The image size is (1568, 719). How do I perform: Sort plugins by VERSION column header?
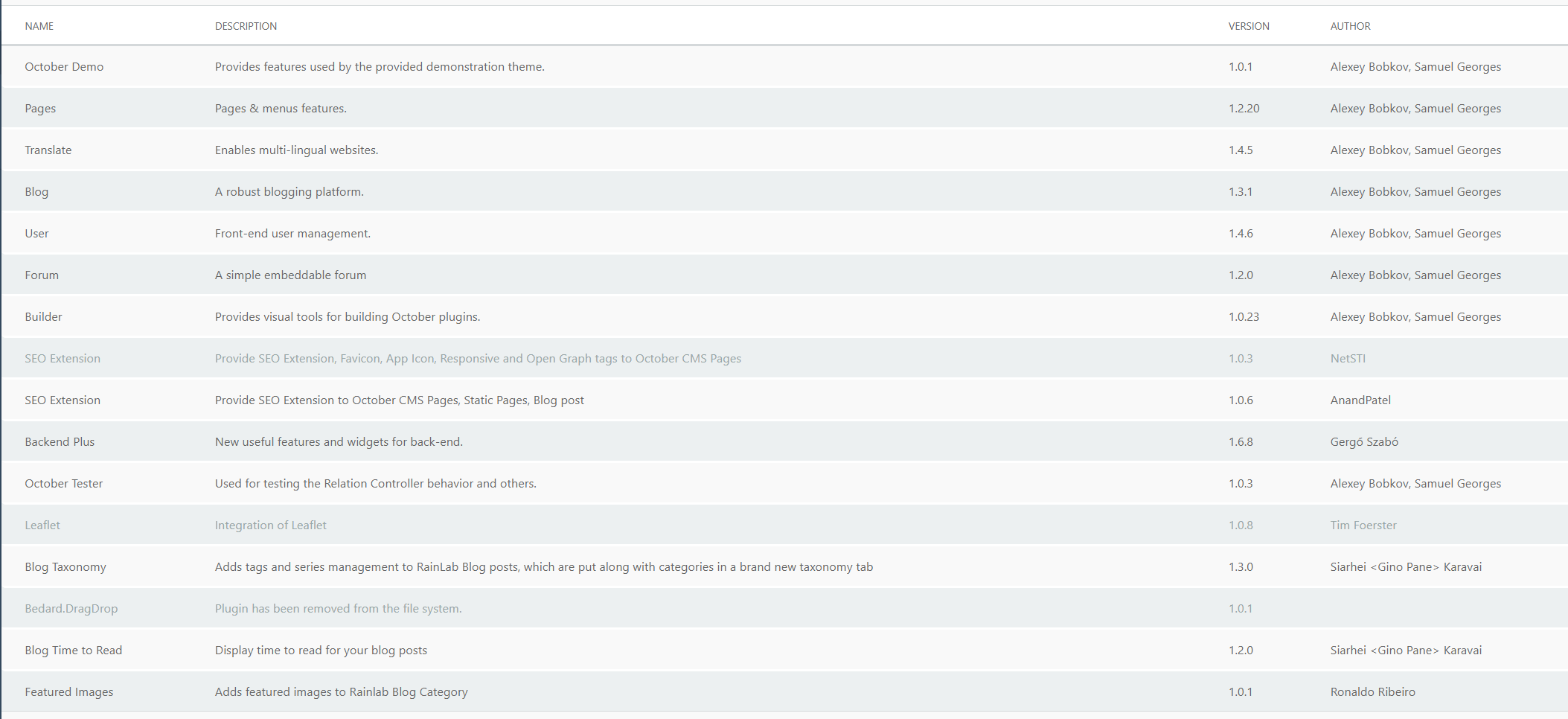coord(1247,26)
